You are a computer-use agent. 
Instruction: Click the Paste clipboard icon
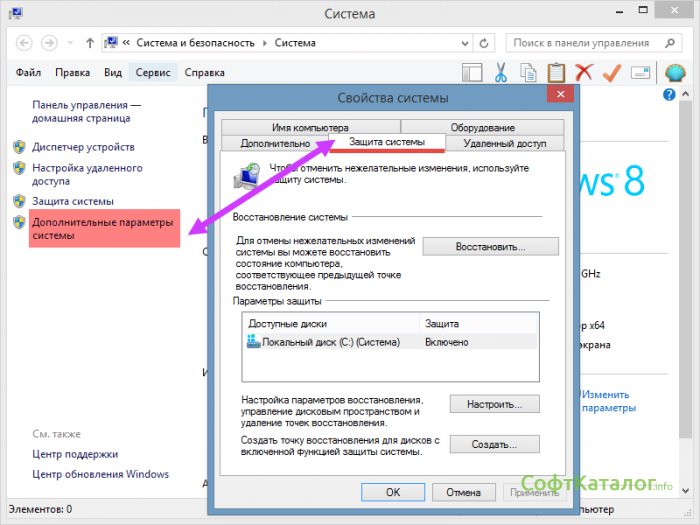[556, 73]
